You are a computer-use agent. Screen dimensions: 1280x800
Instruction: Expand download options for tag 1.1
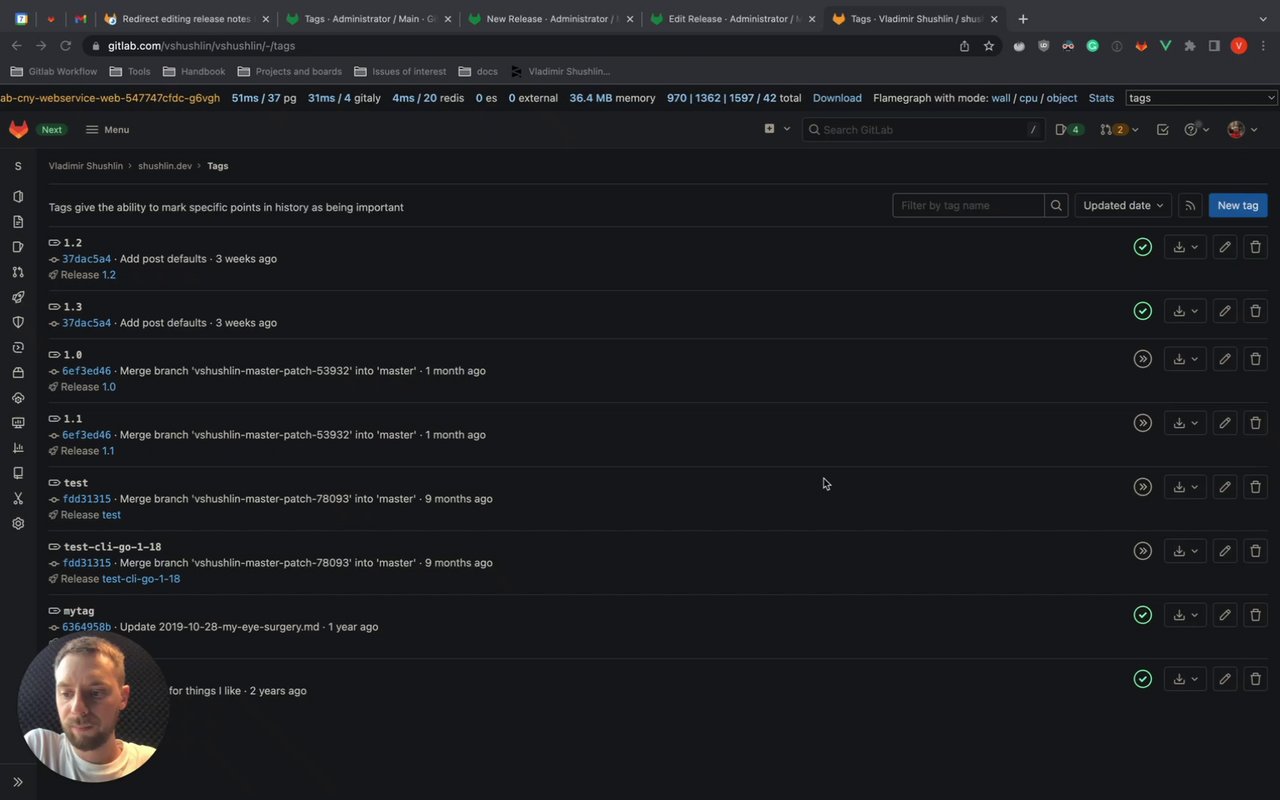pos(1185,423)
